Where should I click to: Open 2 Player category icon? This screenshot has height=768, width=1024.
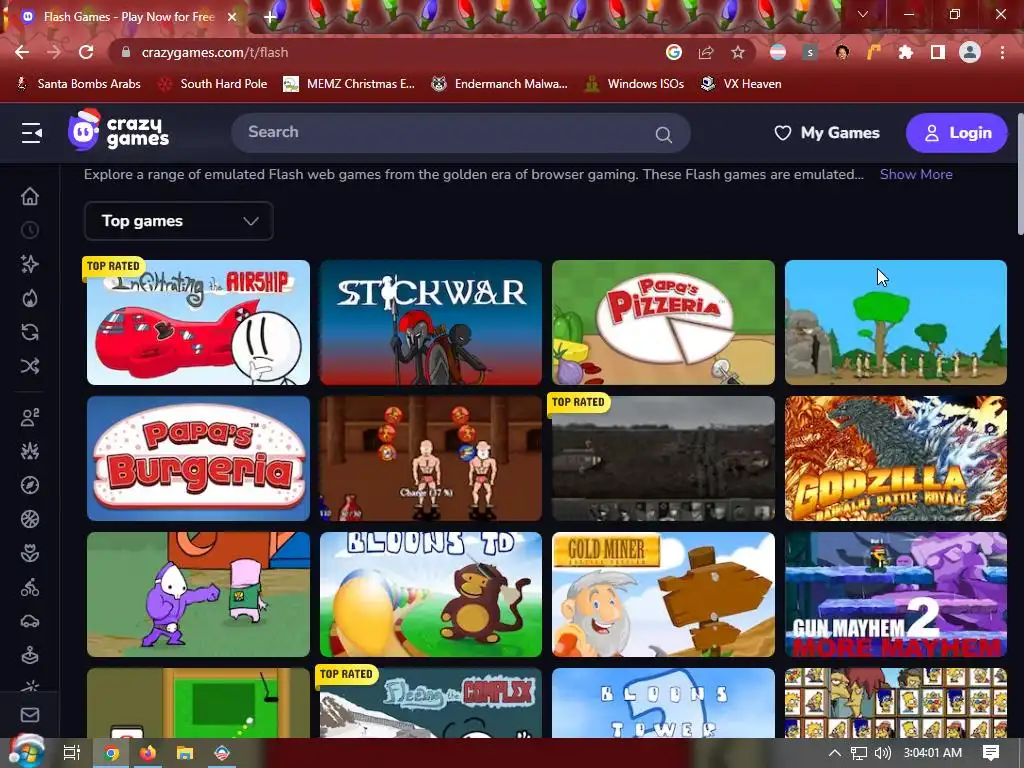coord(30,417)
